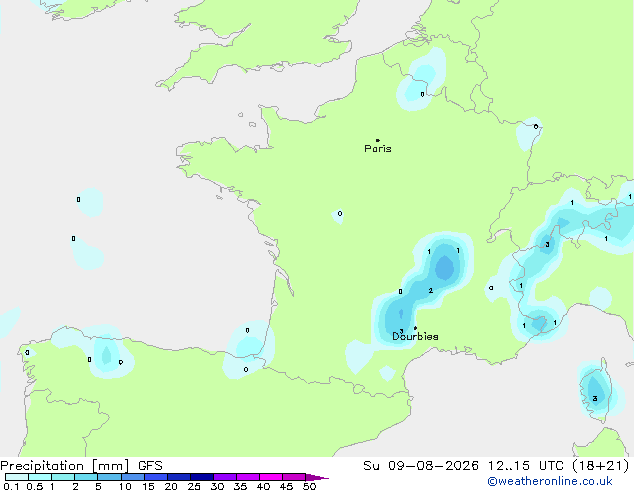Pick the purple 30–35 mm legend swatch
Screen dimensions: 634x490
(x=225, y=477)
